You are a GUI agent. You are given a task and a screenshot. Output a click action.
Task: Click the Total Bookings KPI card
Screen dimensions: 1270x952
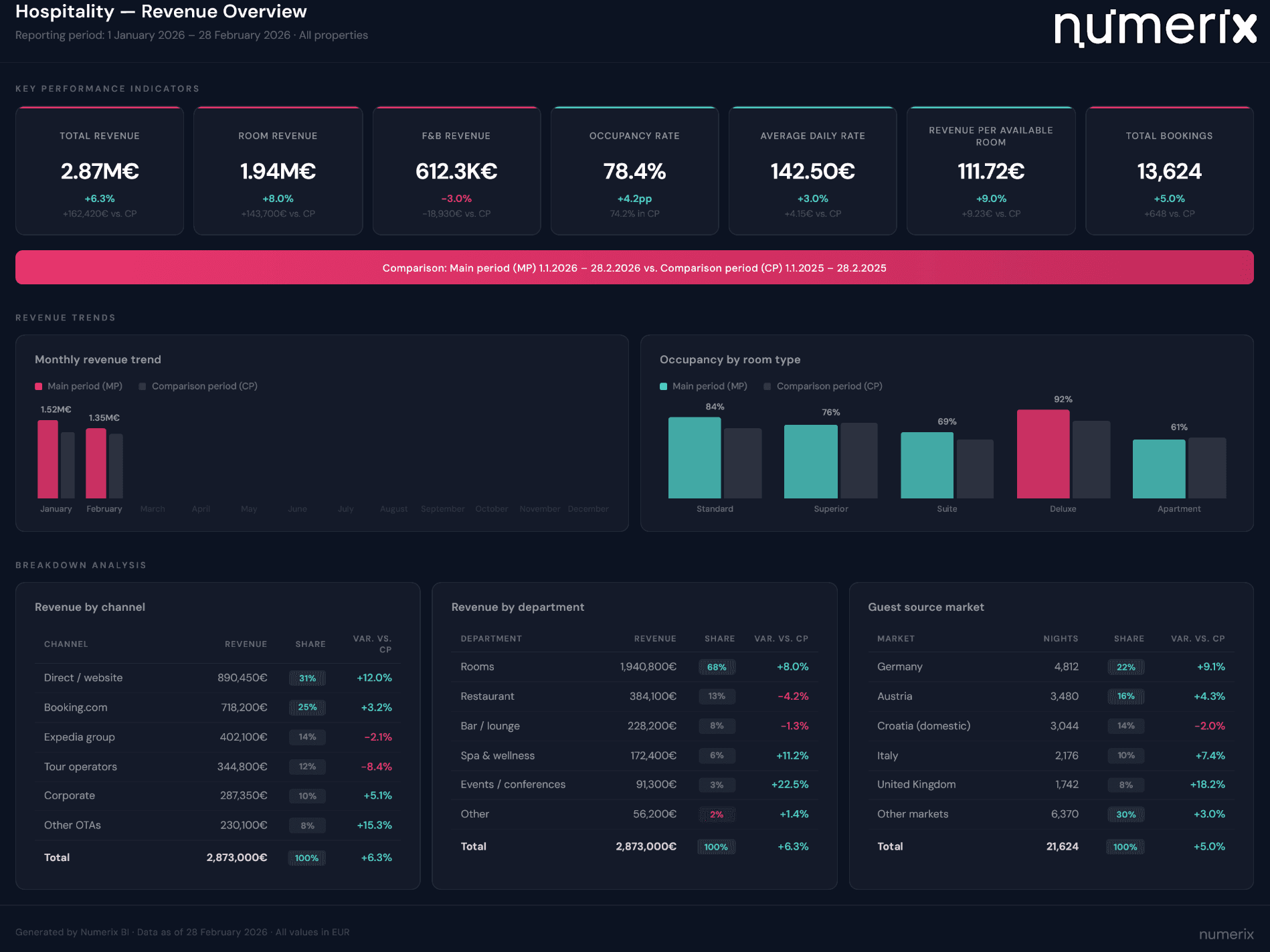(x=1168, y=171)
